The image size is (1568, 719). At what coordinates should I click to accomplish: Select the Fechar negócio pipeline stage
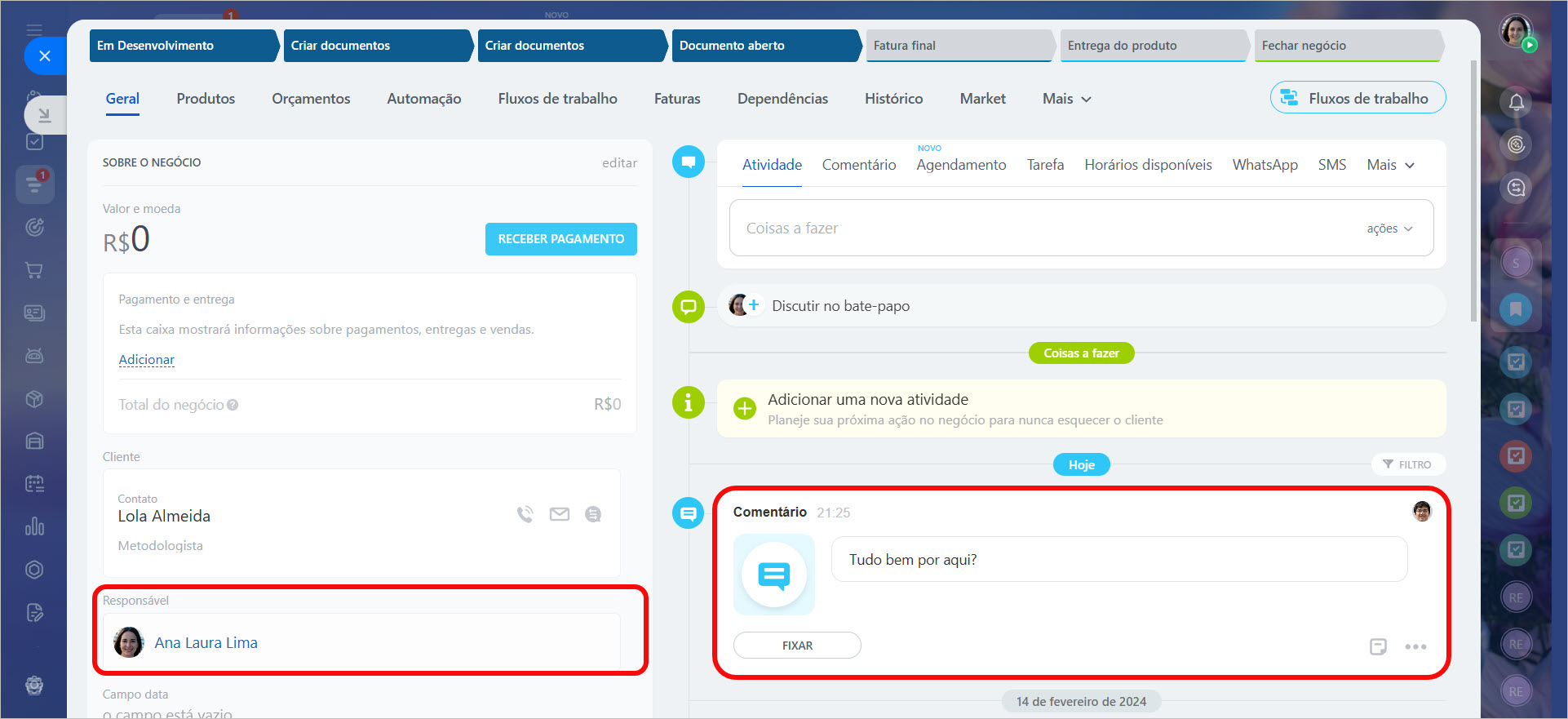1349,46
